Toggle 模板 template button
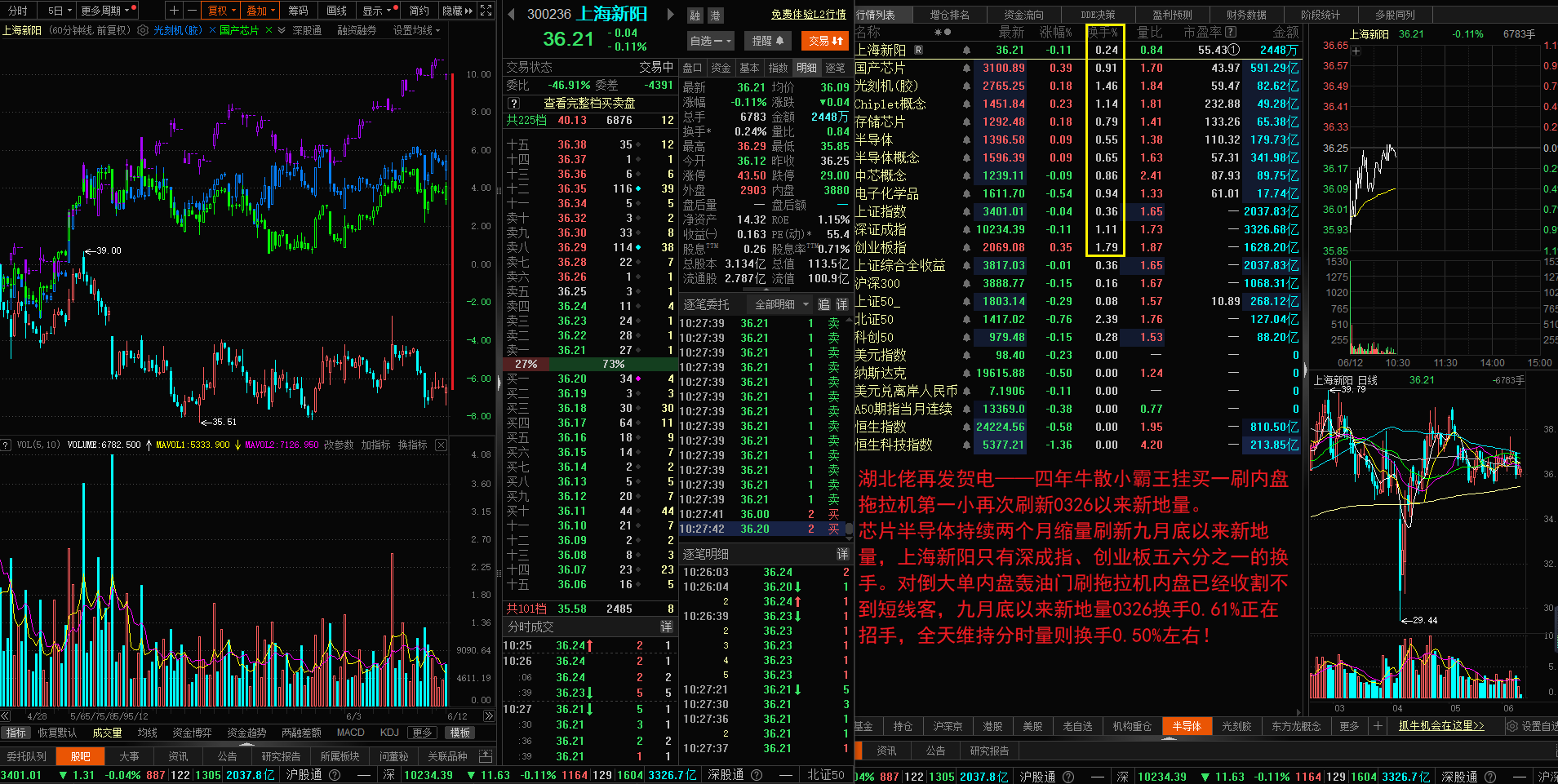 tap(459, 733)
